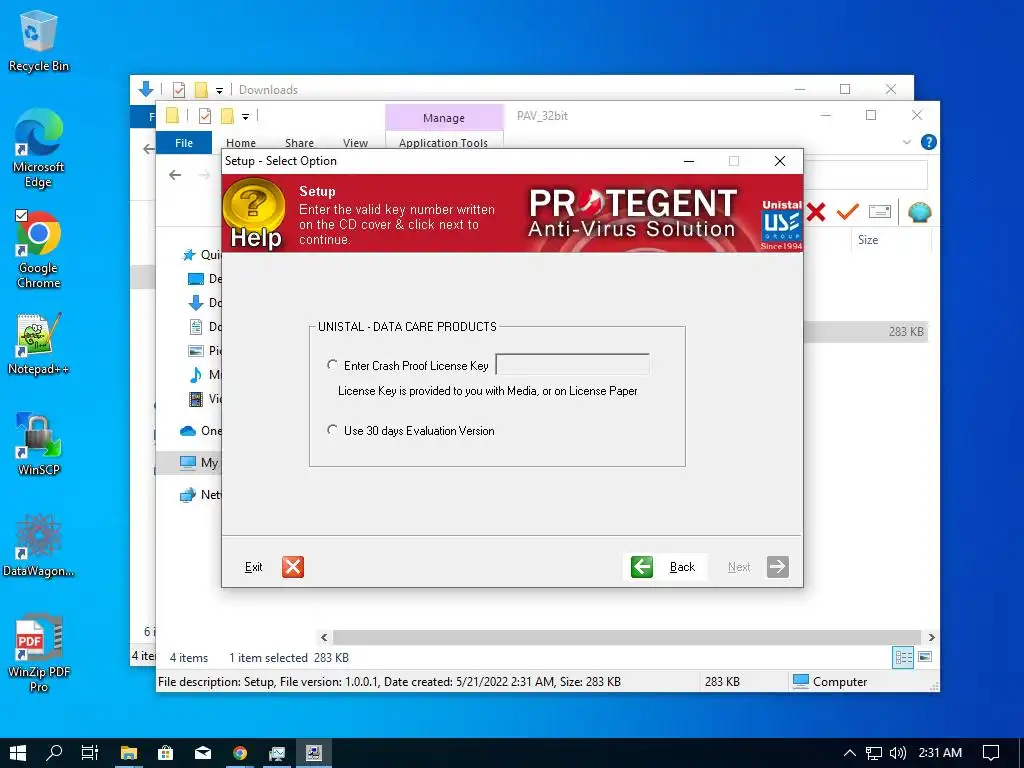Click the Back button label

click(682, 567)
